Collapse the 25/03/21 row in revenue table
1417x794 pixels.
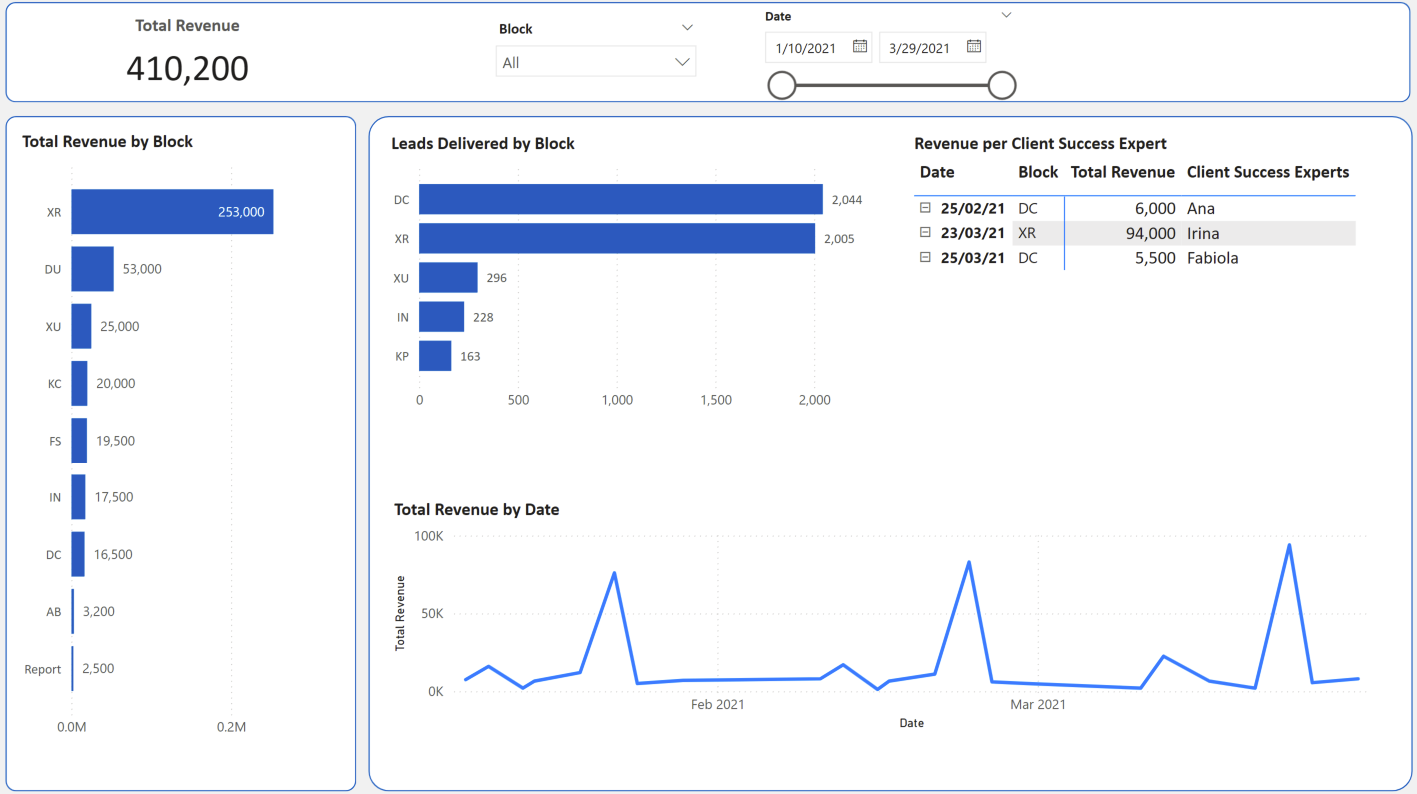(925, 257)
